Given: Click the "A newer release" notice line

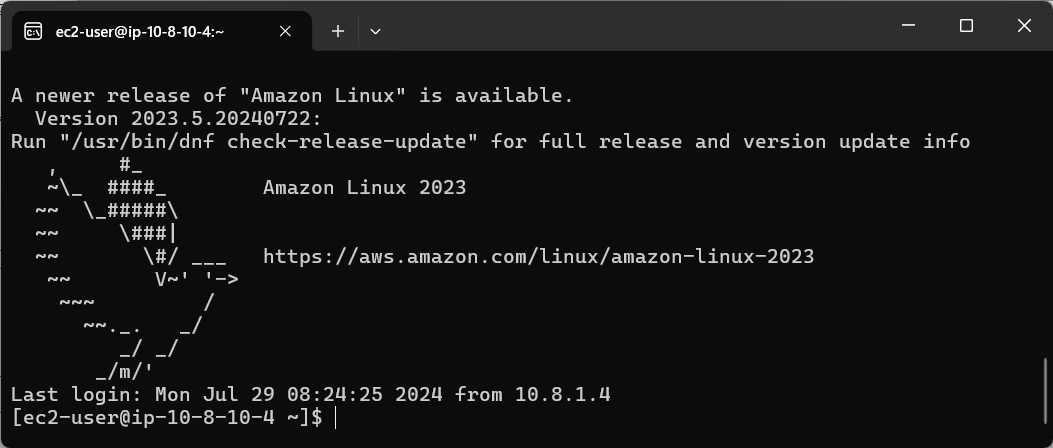Looking at the screenshot, I should [291, 95].
